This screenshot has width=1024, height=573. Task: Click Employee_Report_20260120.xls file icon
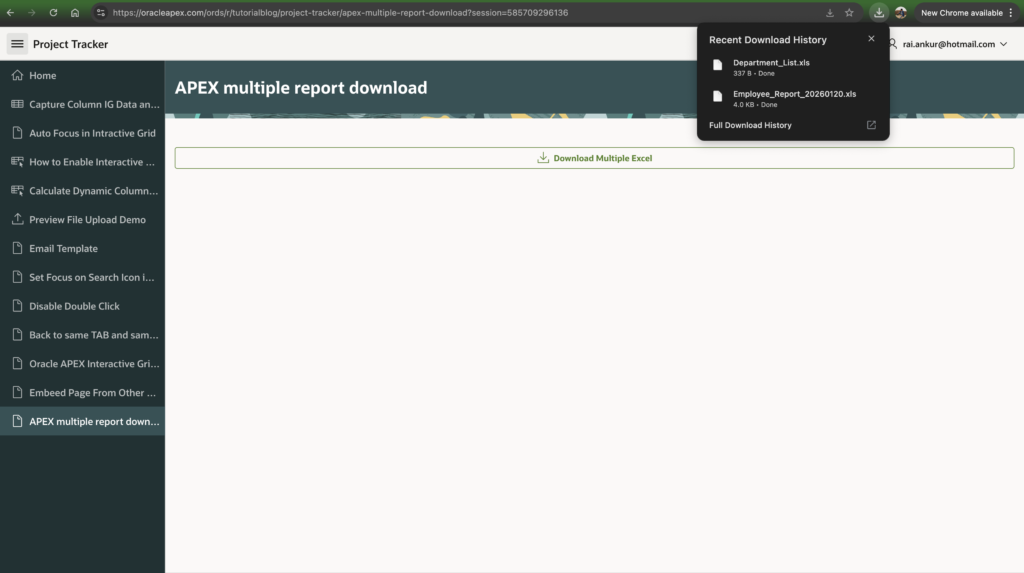(x=718, y=96)
